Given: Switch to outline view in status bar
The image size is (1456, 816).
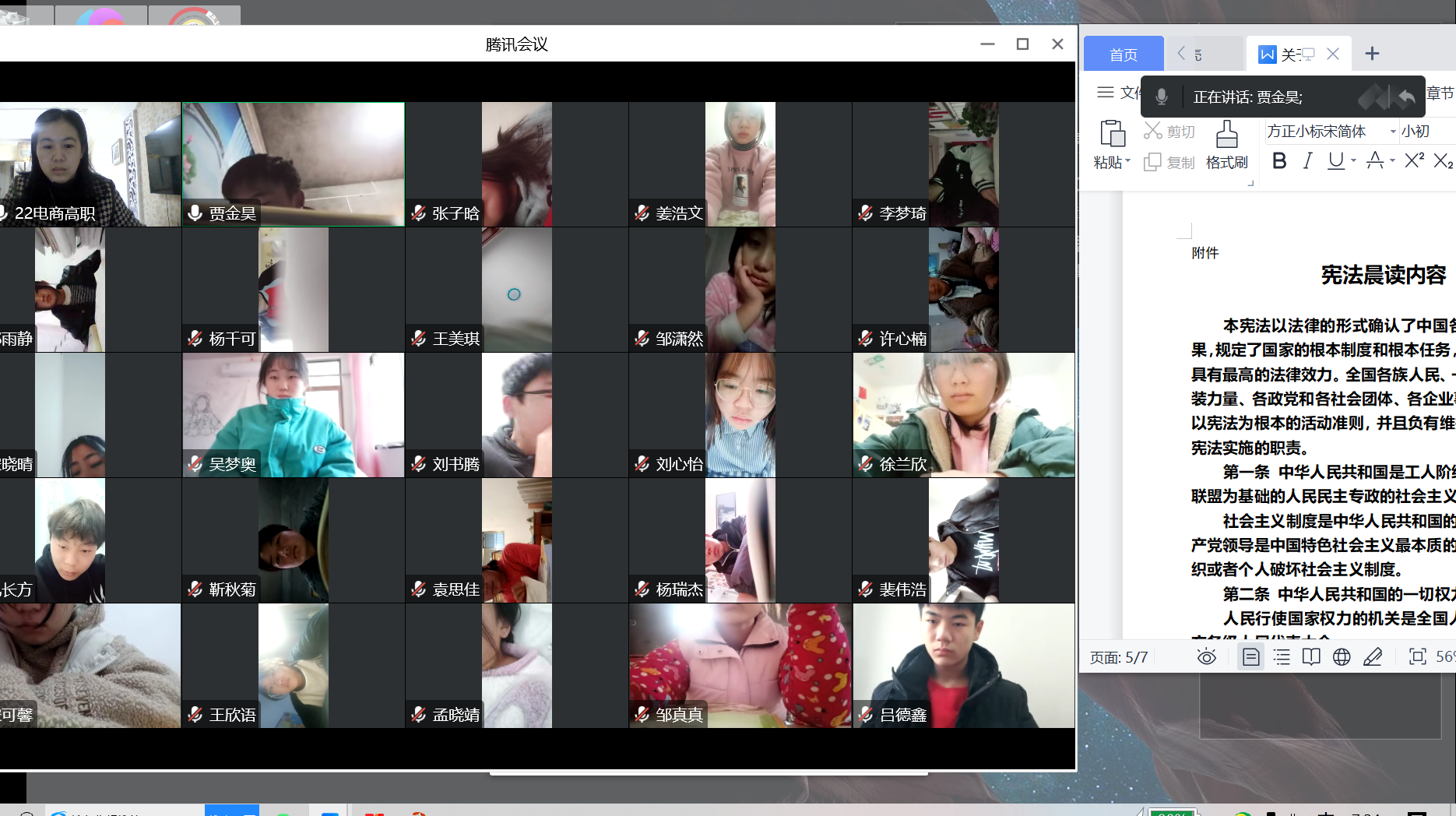Looking at the screenshot, I should (1282, 657).
